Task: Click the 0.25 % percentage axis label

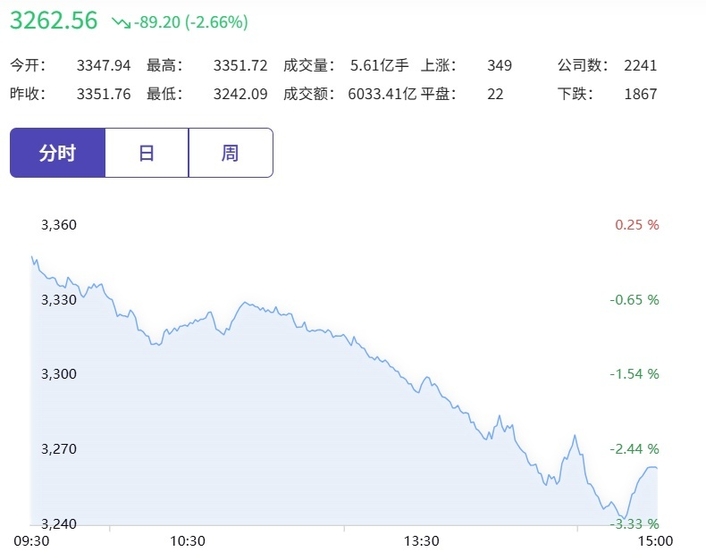Action: tap(636, 225)
